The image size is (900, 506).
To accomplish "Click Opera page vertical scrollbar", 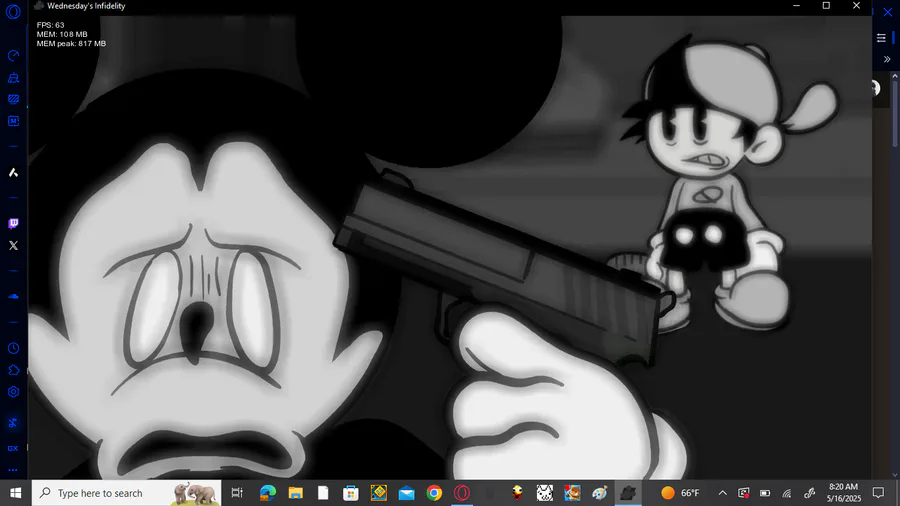I will 895,113.
